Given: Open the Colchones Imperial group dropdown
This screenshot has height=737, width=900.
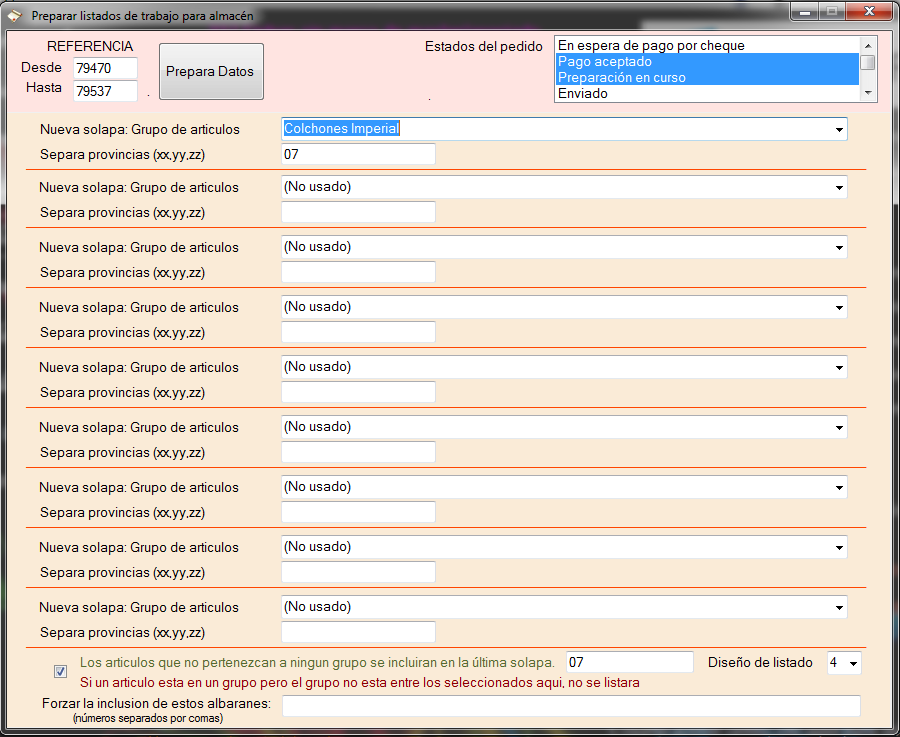Looking at the screenshot, I should pos(839,130).
